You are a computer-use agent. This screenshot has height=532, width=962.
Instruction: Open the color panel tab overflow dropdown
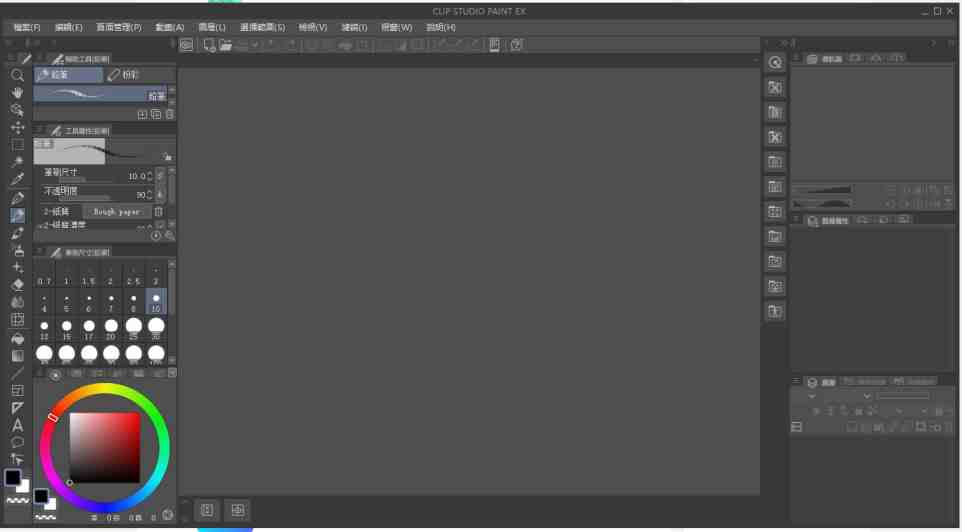click(172, 372)
